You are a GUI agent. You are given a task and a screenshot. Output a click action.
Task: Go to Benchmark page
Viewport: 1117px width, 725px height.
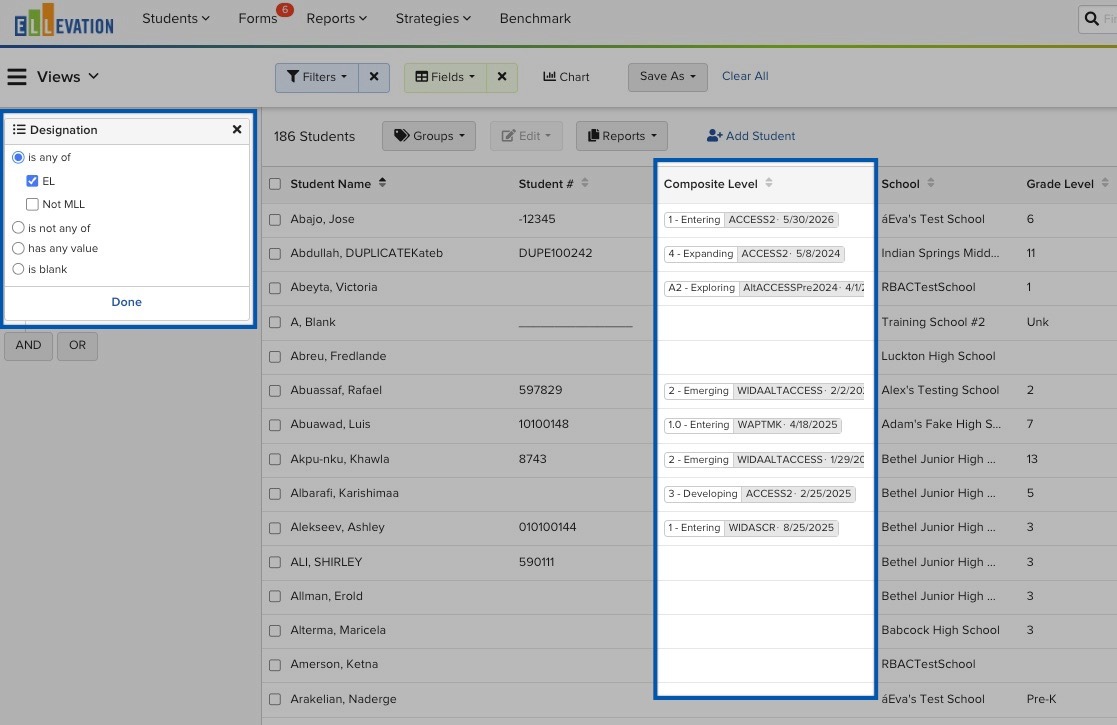click(x=535, y=19)
